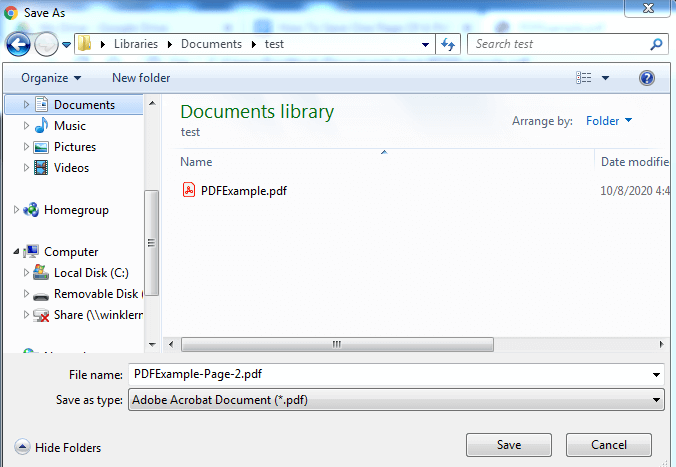Click Hide Folders toggle
The height and width of the screenshot is (467, 676).
pyautogui.click(x=58, y=448)
